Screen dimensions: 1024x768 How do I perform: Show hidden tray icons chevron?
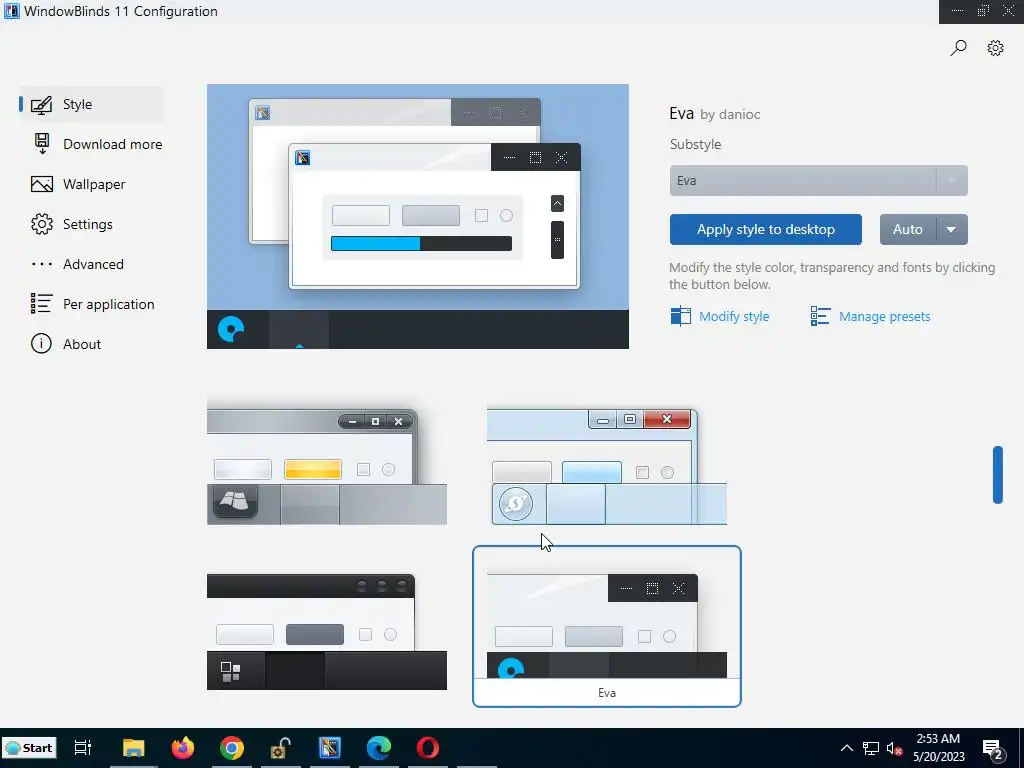click(846, 748)
